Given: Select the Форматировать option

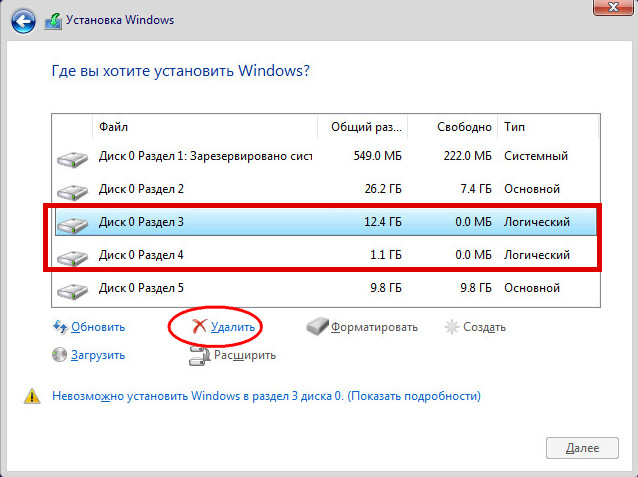Looking at the screenshot, I should (x=374, y=327).
